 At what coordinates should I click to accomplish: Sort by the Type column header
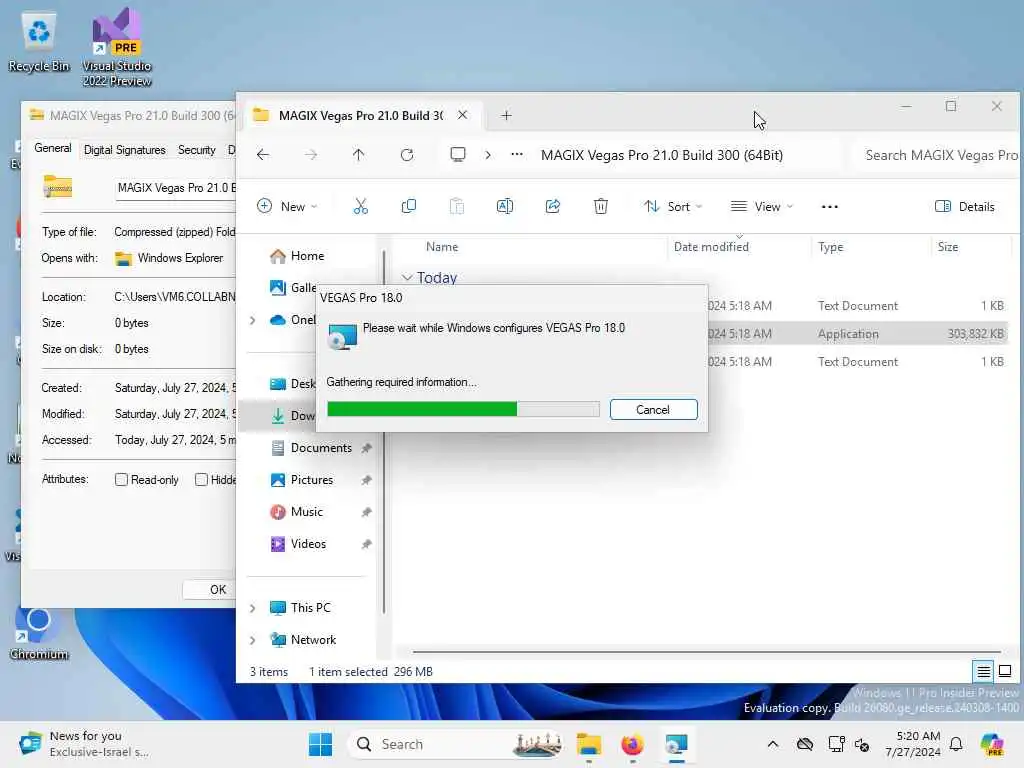831,247
